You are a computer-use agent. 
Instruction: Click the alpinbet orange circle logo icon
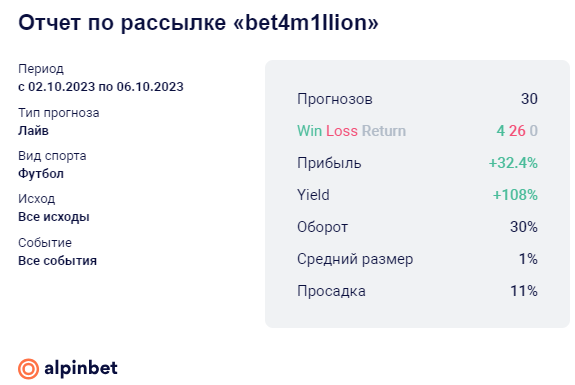[x=28, y=368]
